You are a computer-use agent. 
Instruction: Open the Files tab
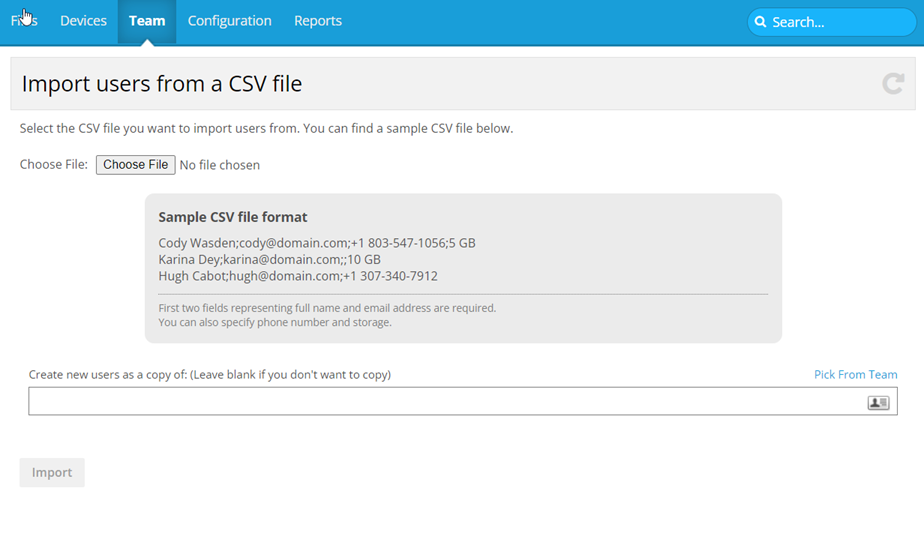24,21
